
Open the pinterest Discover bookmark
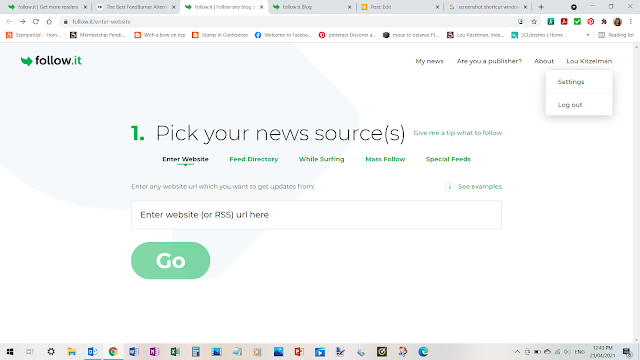pyautogui.click(x=347, y=35)
